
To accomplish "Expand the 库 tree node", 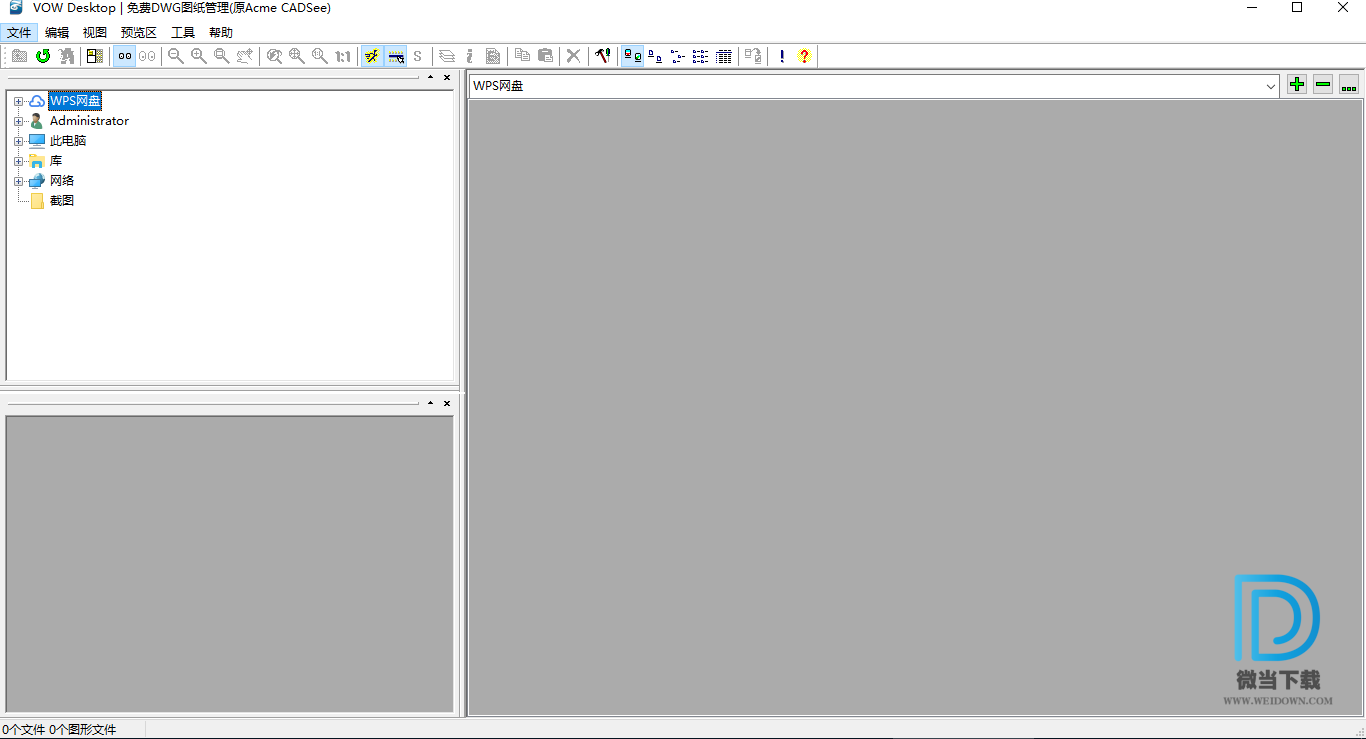I will click(18, 161).
